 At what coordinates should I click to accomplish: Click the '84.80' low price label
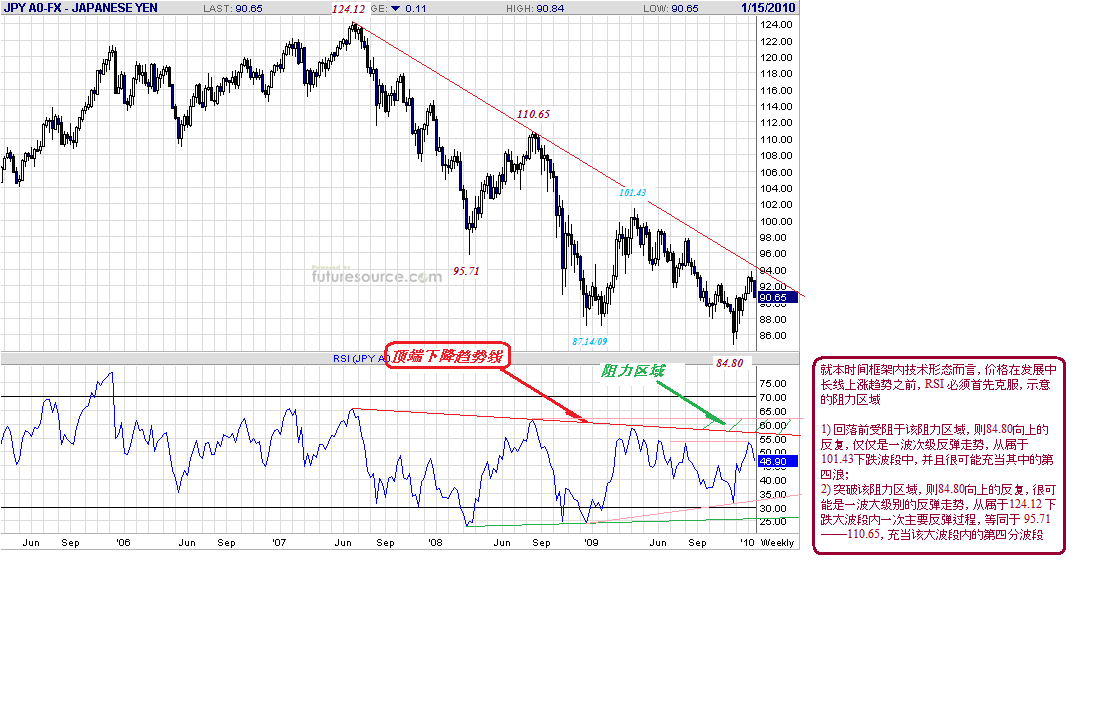tap(729, 363)
